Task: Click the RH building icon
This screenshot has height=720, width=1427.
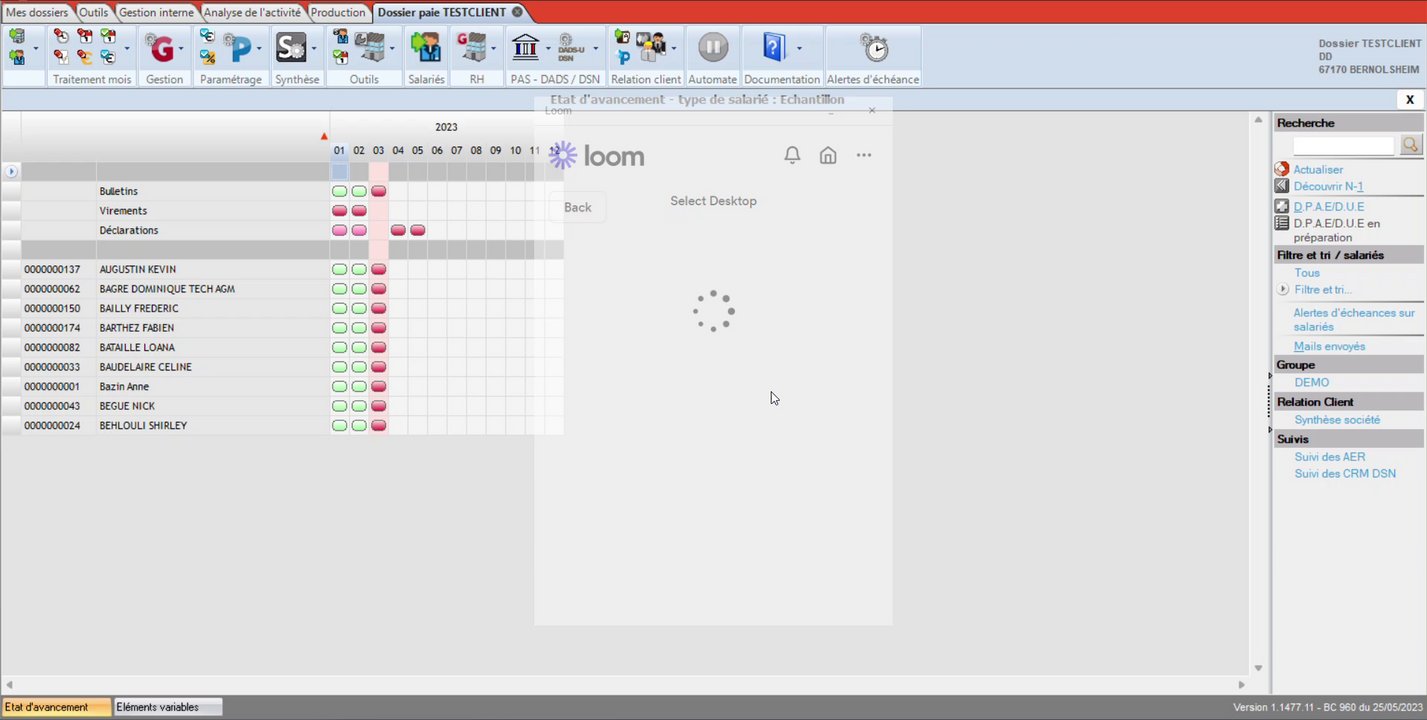Action: pyautogui.click(x=471, y=47)
